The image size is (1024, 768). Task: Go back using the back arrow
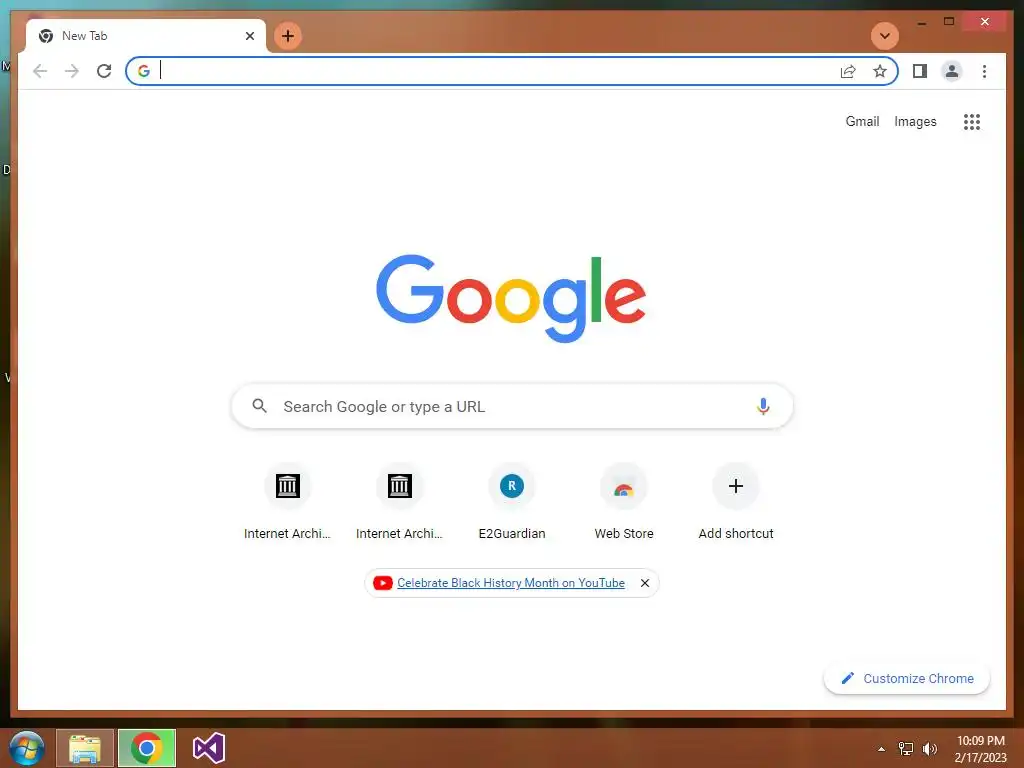tap(40, 71)
